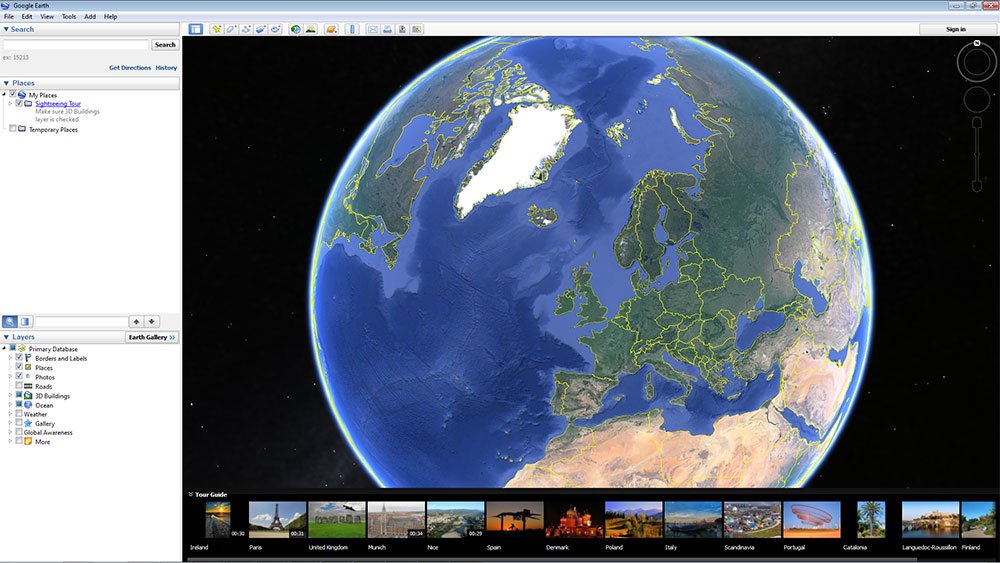
Task: Open the search History link
Action: click(x=166, y=68)
